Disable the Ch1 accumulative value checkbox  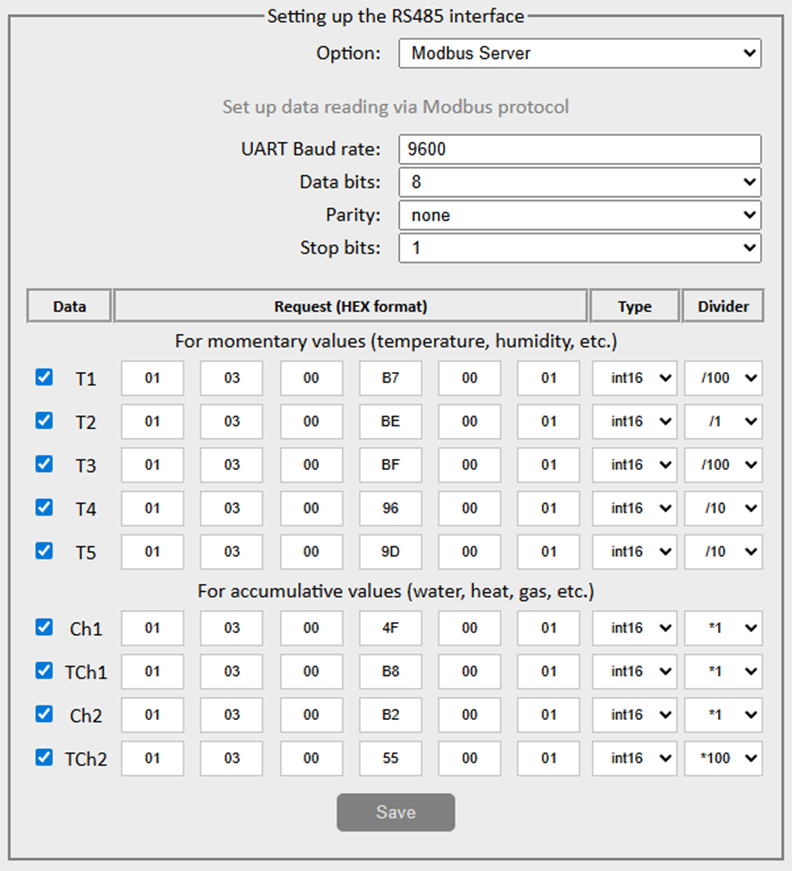44,627
